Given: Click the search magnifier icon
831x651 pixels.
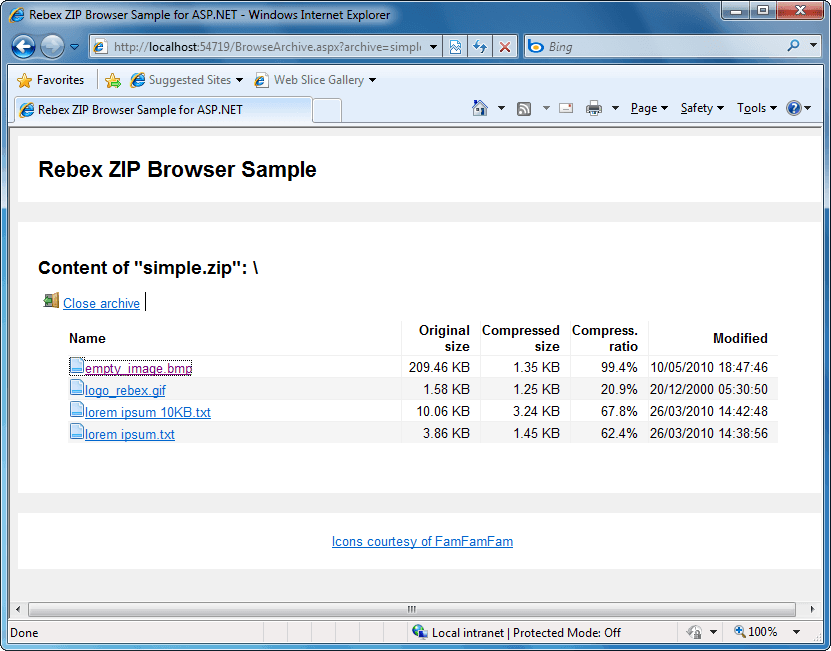Looking at the screenshot, I should [x=793, y=46].
